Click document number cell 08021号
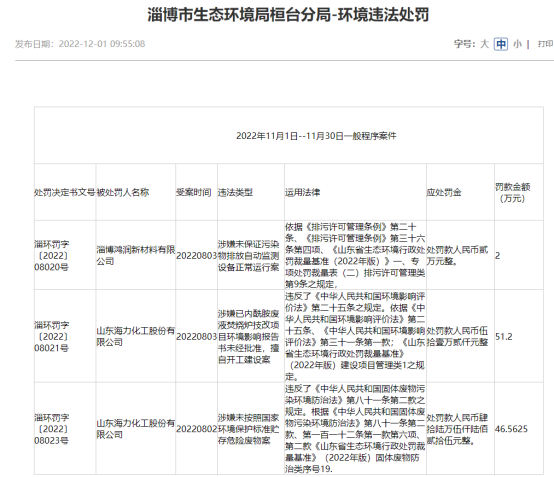 52,336
